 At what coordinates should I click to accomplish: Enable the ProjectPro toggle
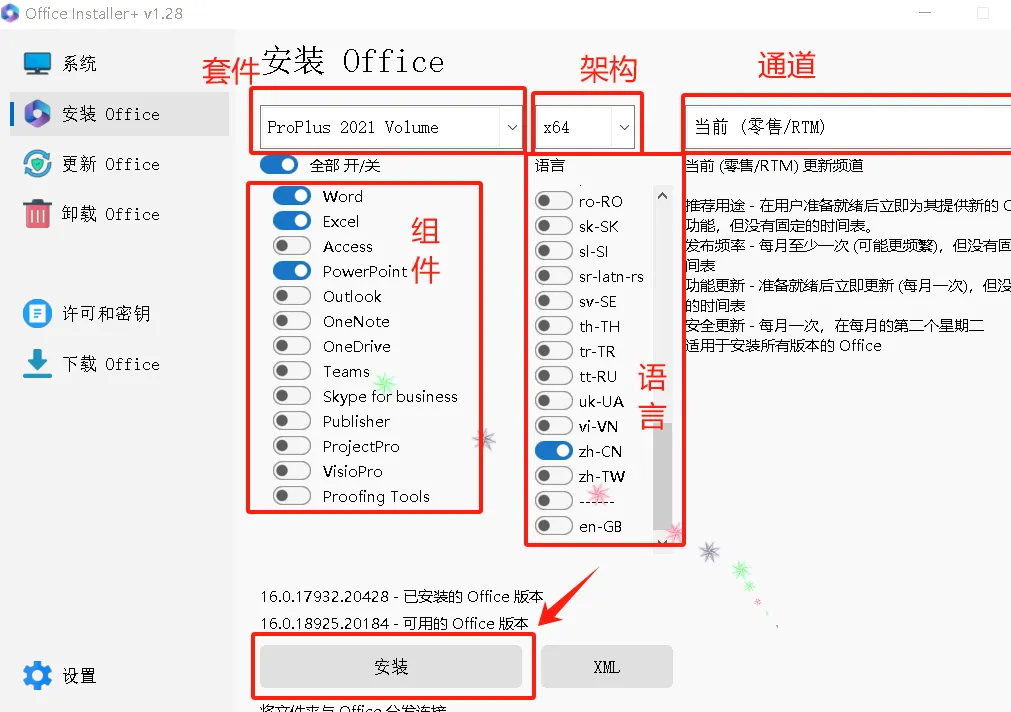coord(292,446)
